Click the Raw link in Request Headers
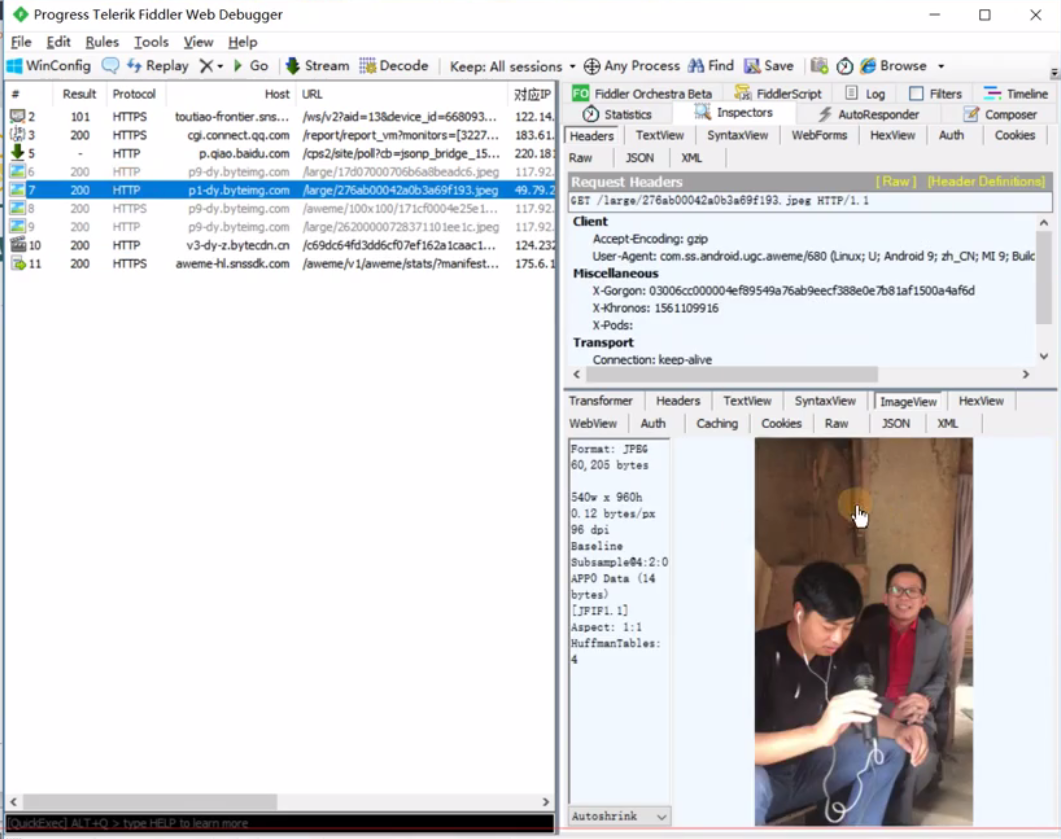Image resolution: width=1061 pixels, height=839 pixels. click(x=896, y=182)
